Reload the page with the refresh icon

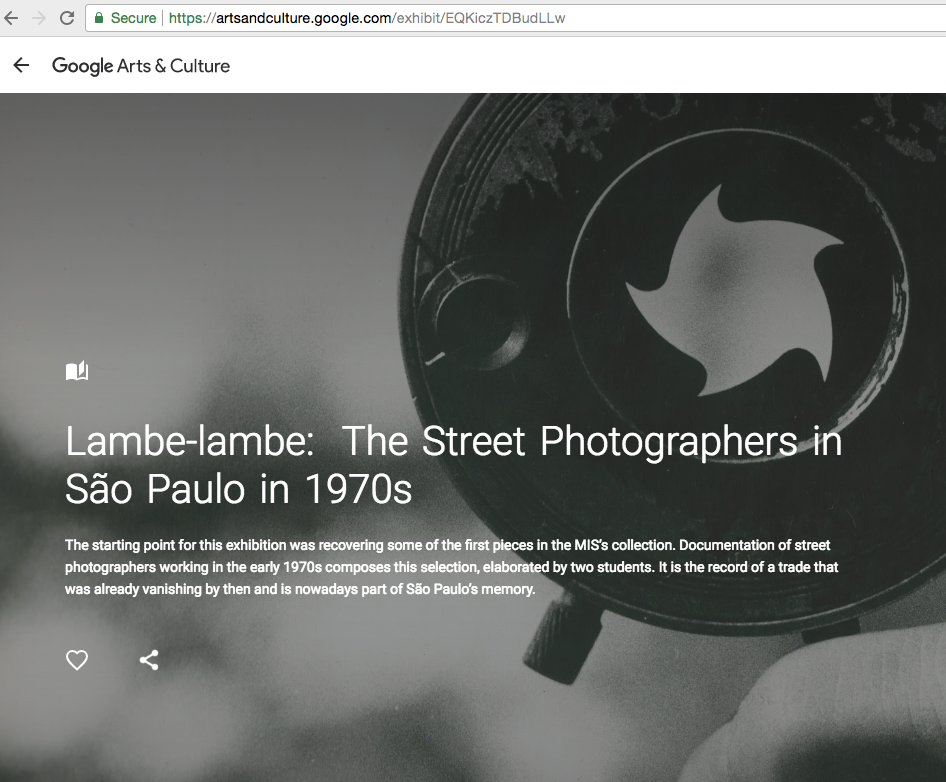(x=67, y=18)
